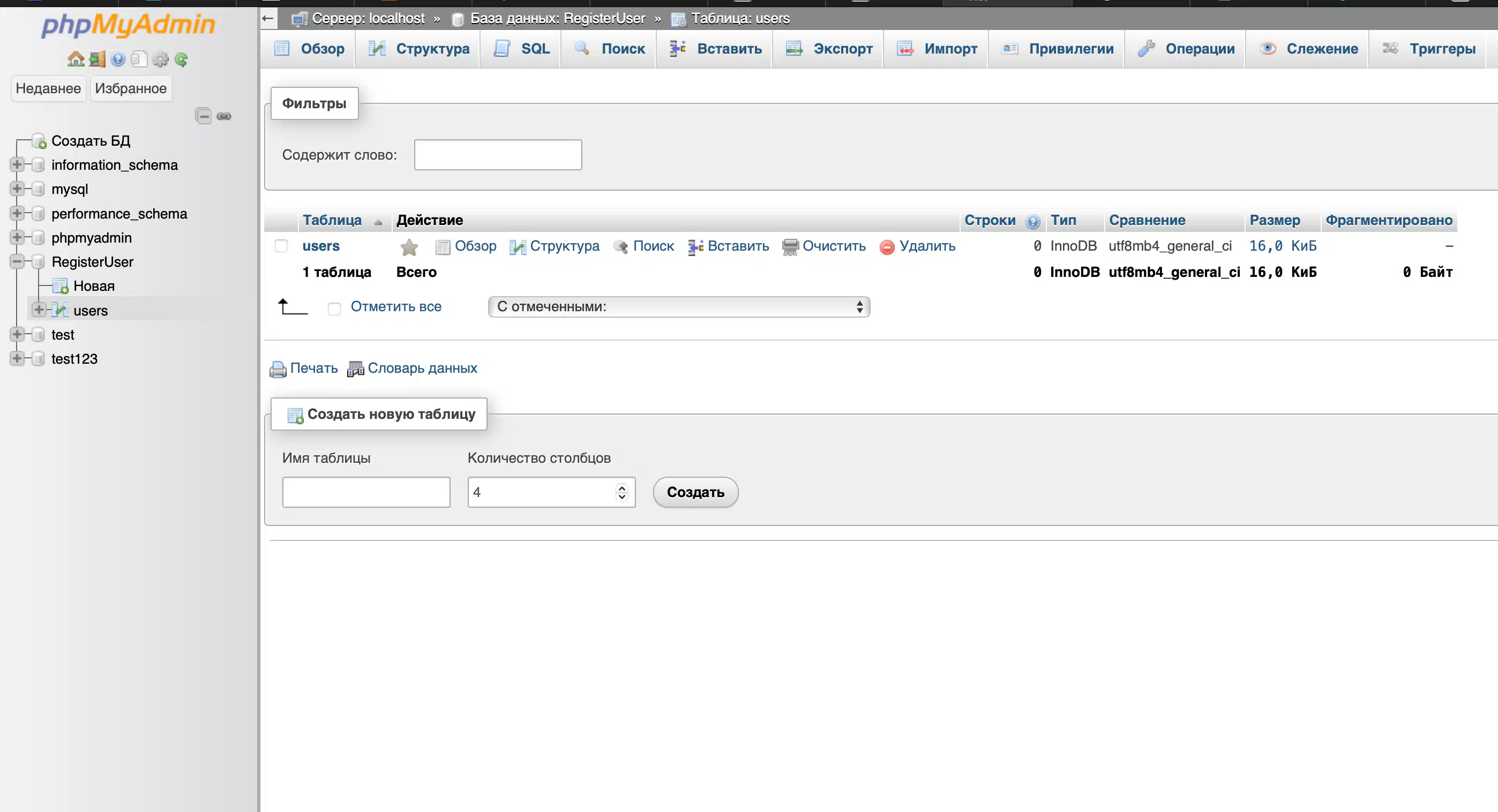
Task: Open the Слежение tab
Action: pos(1307,49)
